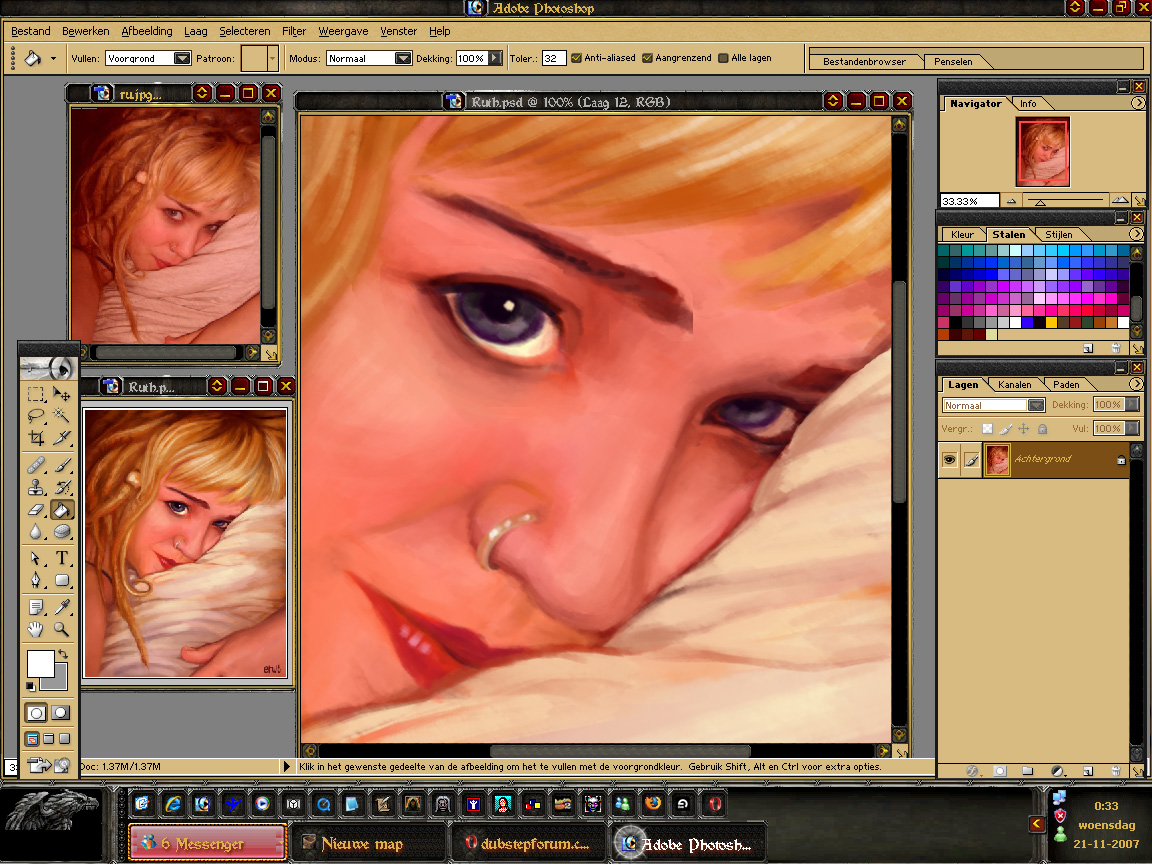
Task: Open the Modus dropdown showing Normaal
Action: click(x=403, y=58)
